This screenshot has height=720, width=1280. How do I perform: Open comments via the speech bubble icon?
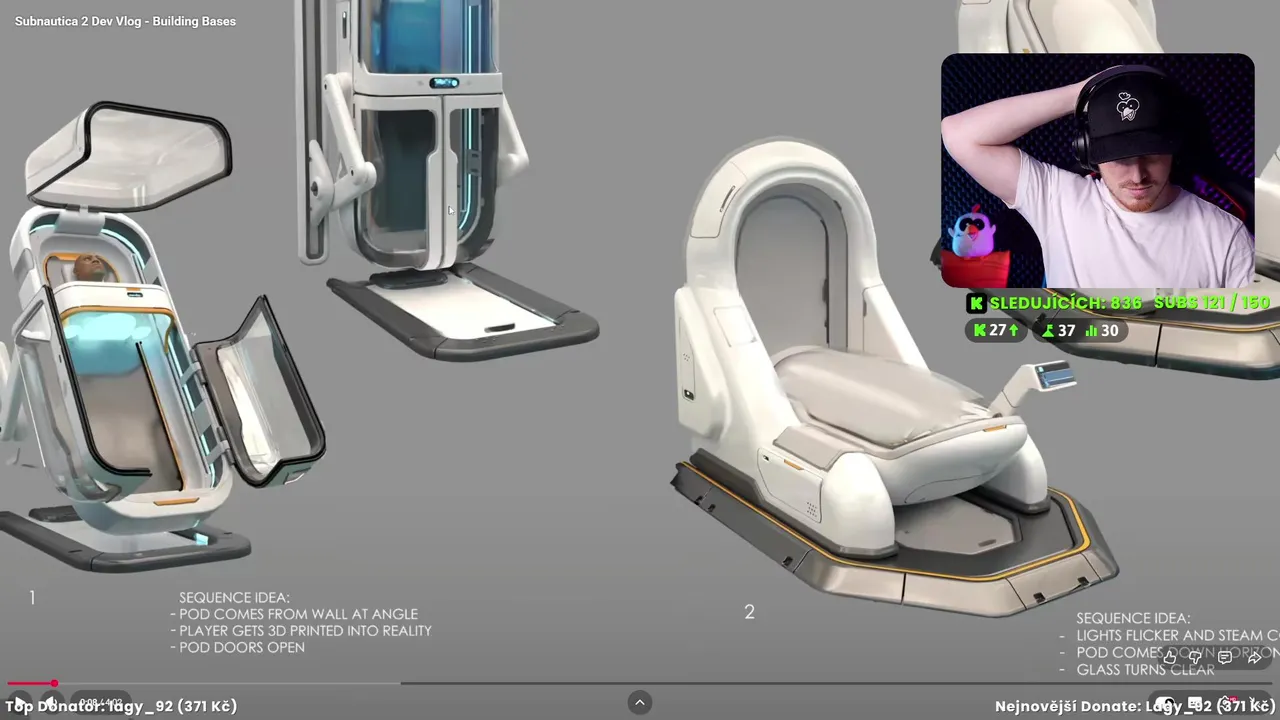[x=1225, y=657]
